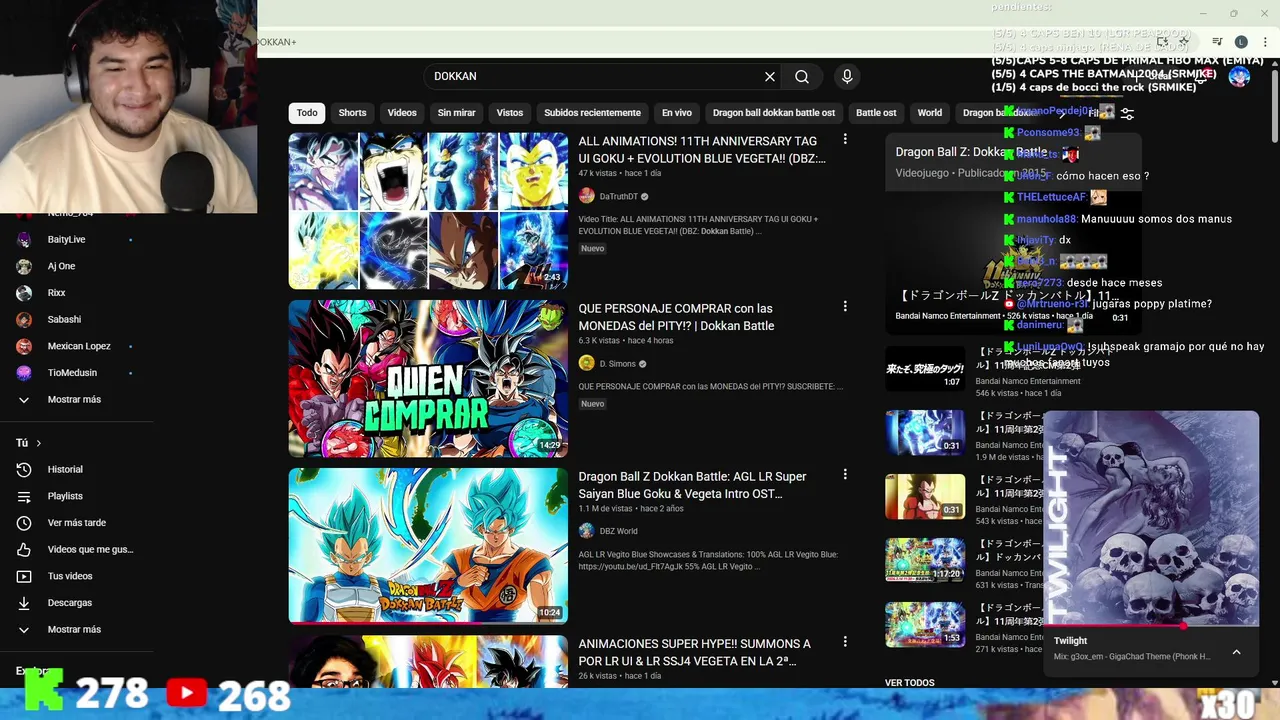This screenshot has height=720, width=1280.
Task: Select the Videos filter chip
Action: pos(402,113)
